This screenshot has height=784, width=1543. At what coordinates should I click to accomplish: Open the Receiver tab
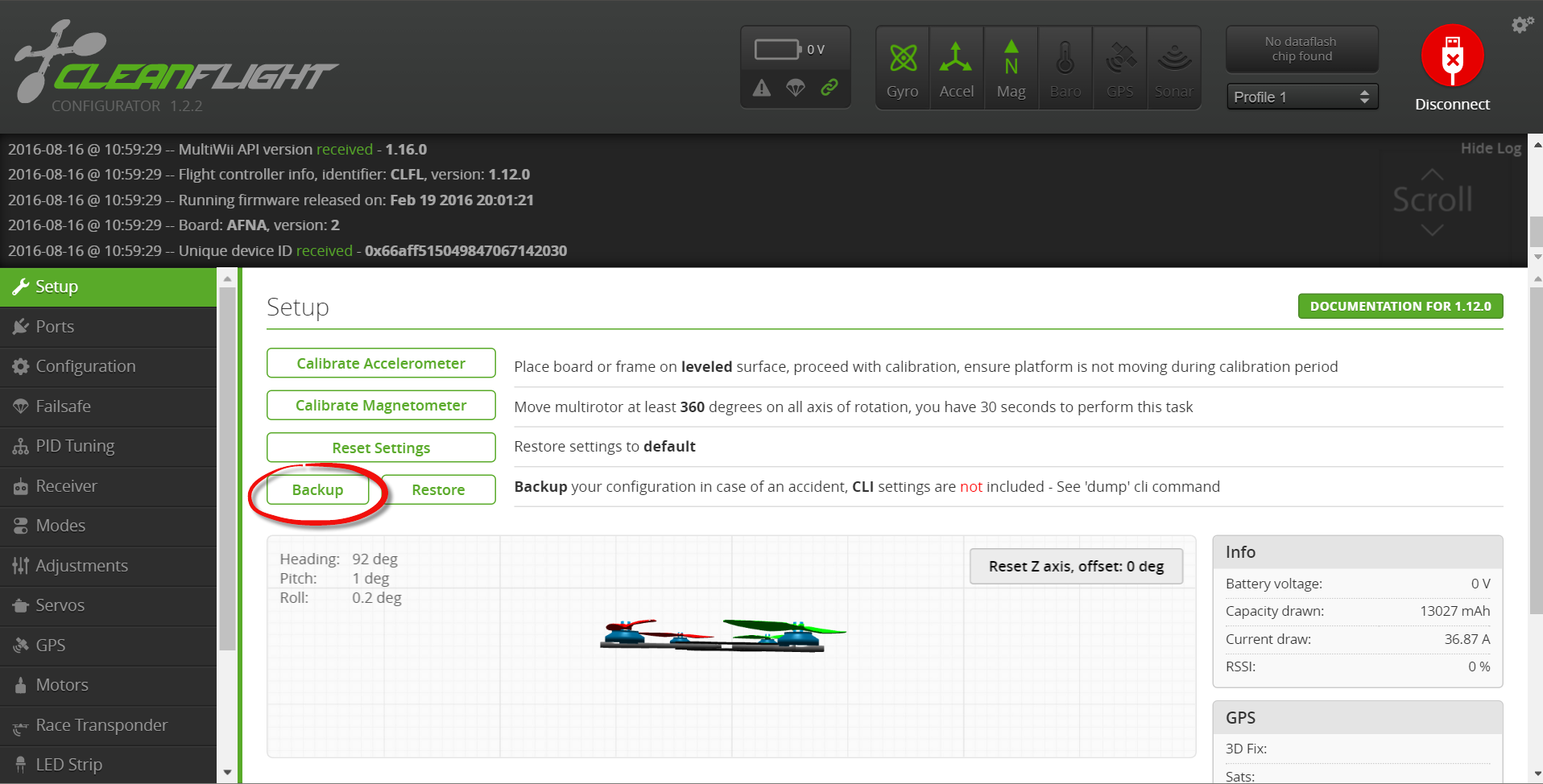tap(108, 486)
